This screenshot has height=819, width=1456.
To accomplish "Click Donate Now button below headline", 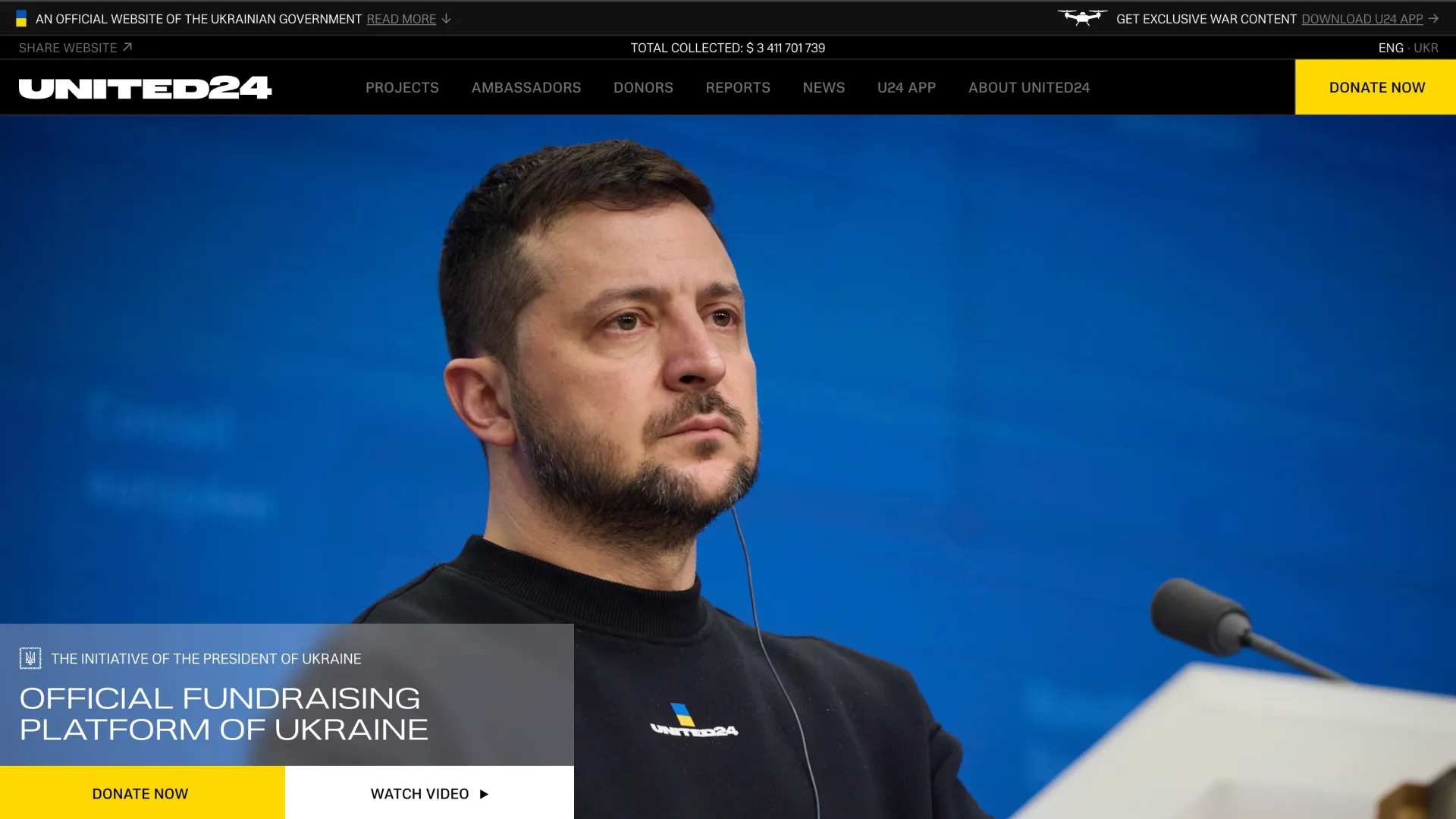I will point(141,793).
